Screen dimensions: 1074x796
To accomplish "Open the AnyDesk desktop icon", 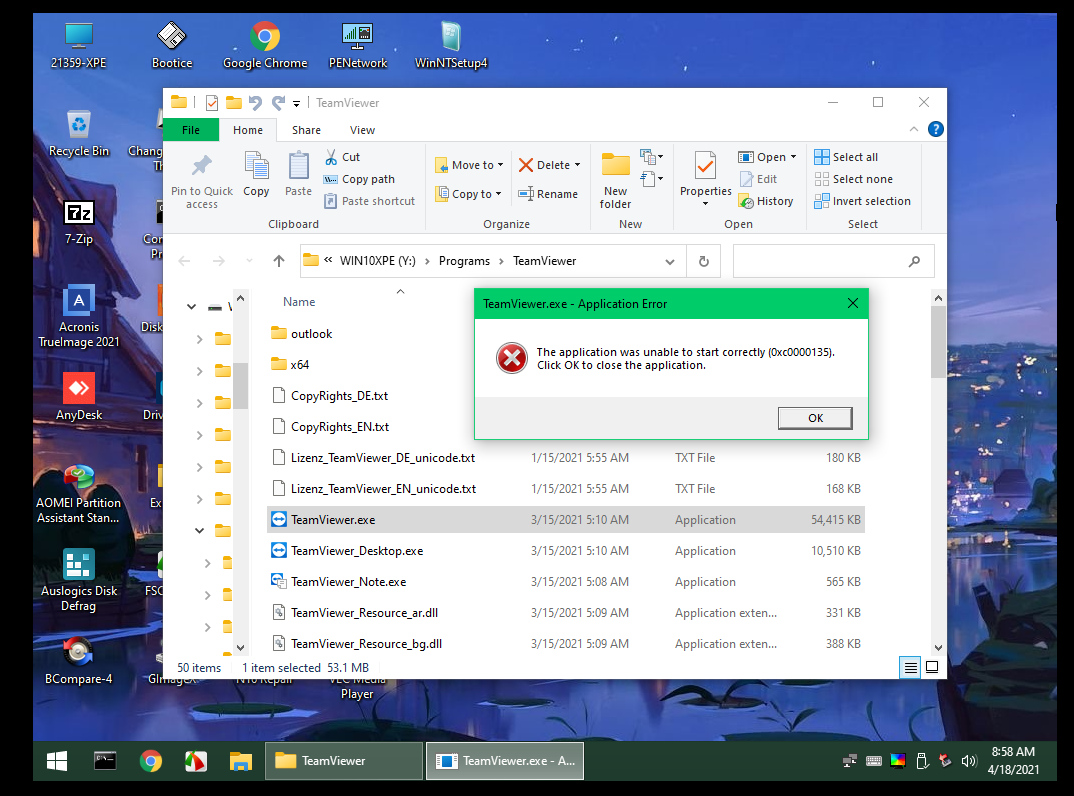I will [x=79, y=397].
